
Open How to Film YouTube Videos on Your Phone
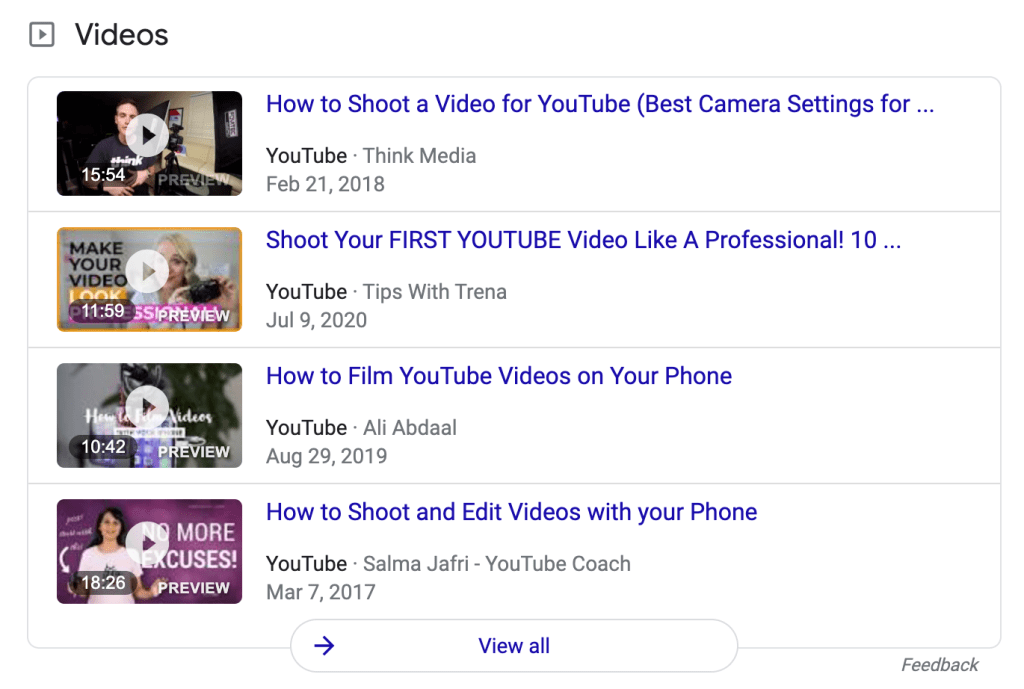pos(498,376)
